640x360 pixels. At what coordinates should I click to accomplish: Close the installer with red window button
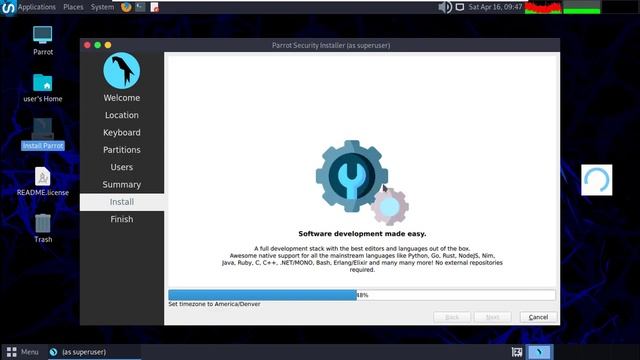[87, 45]
